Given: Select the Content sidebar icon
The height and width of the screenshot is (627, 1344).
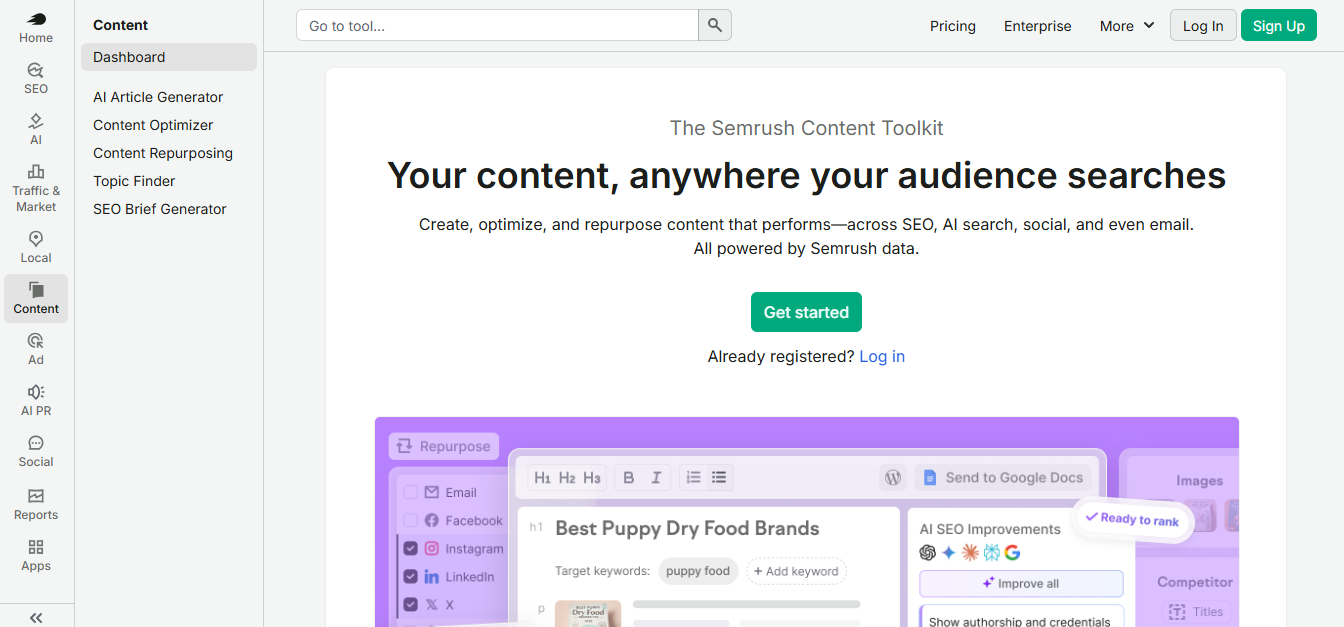Looking at the screenshot, I should click(x=36, y=298).
